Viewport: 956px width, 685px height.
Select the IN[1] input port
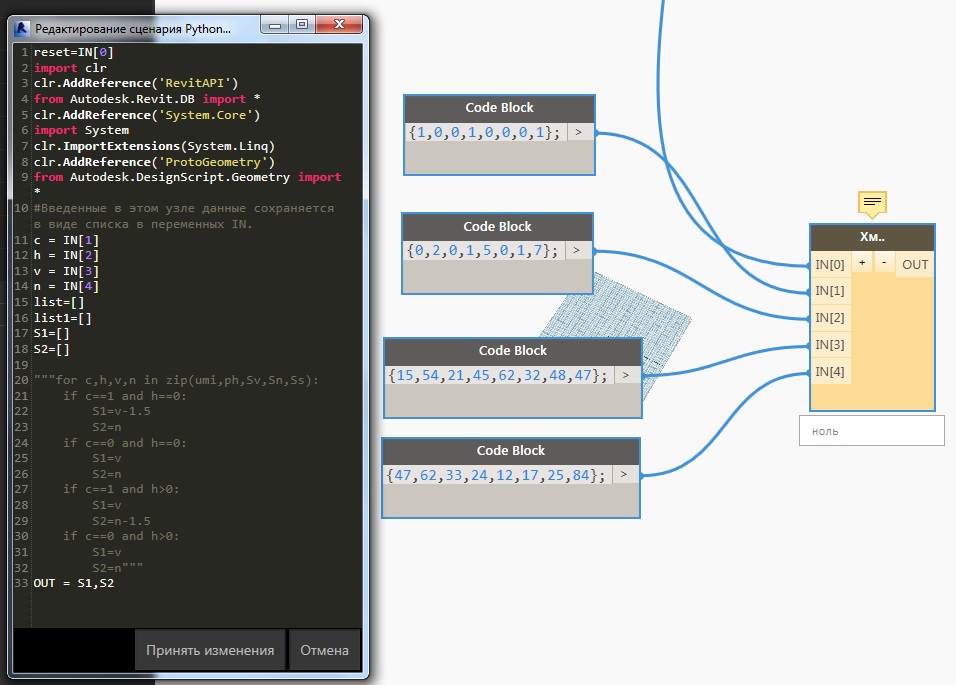(830, 291)
